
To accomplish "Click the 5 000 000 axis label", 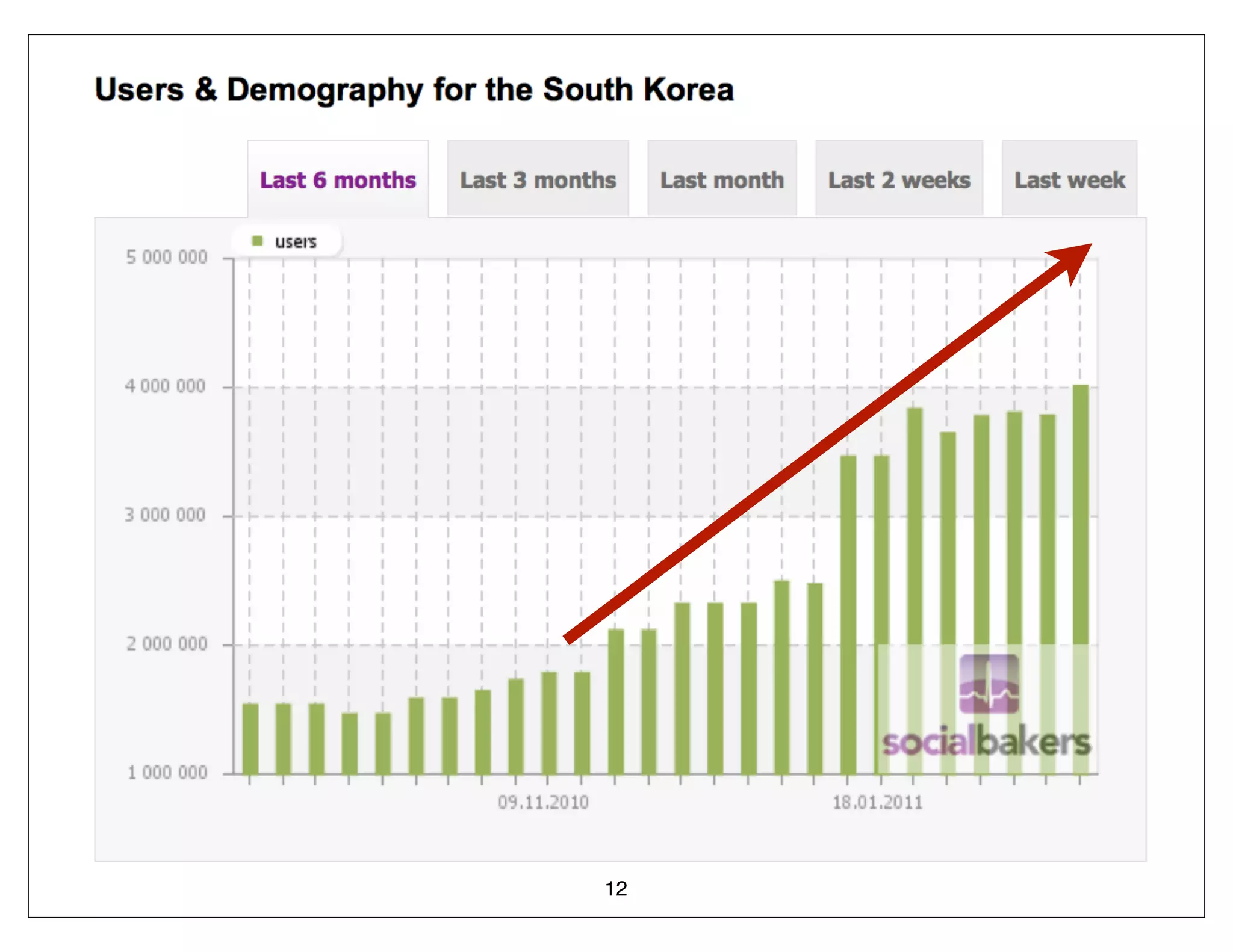I will pos(166,258).
